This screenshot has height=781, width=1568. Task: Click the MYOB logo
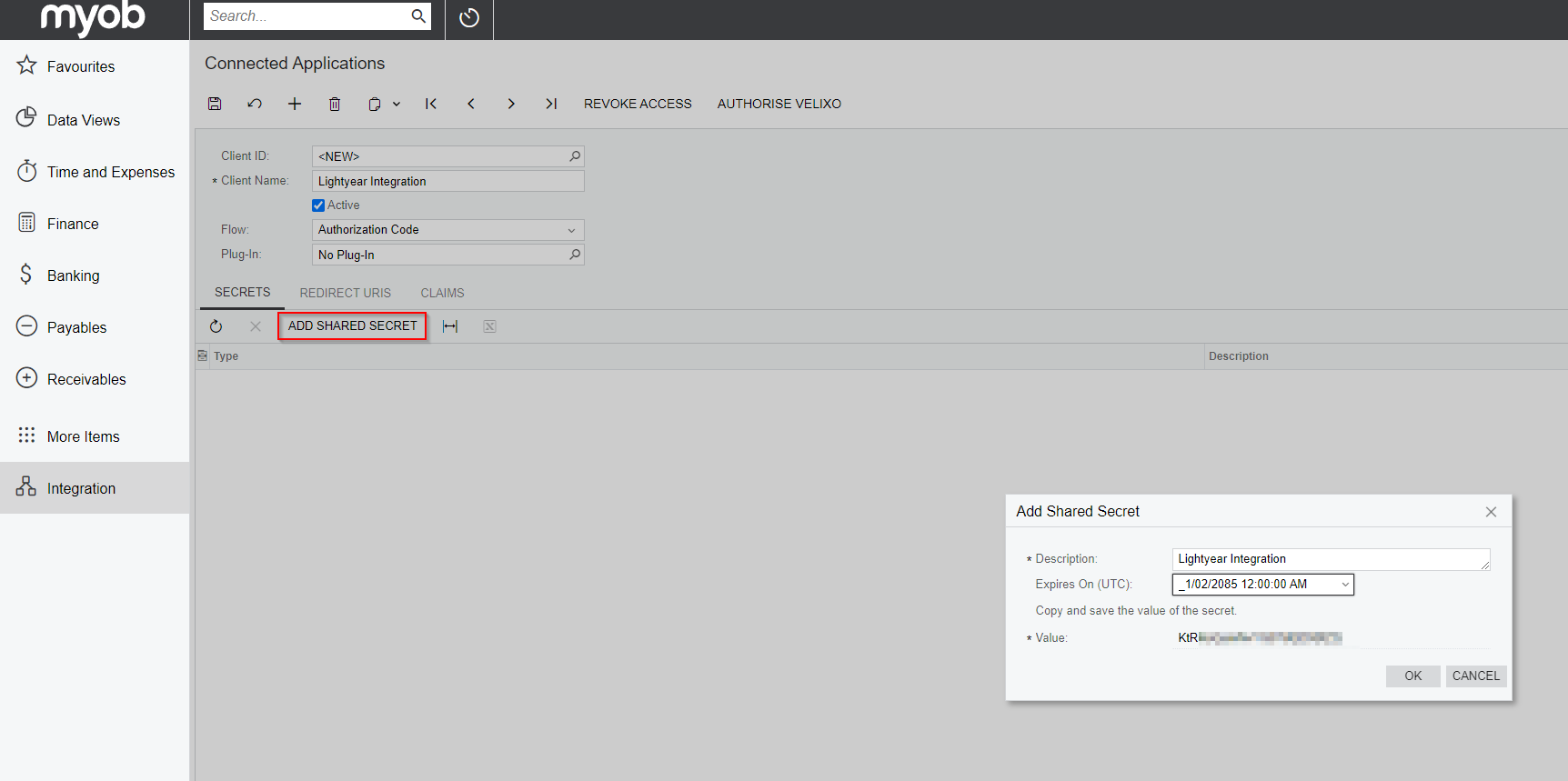coord(93,17)
